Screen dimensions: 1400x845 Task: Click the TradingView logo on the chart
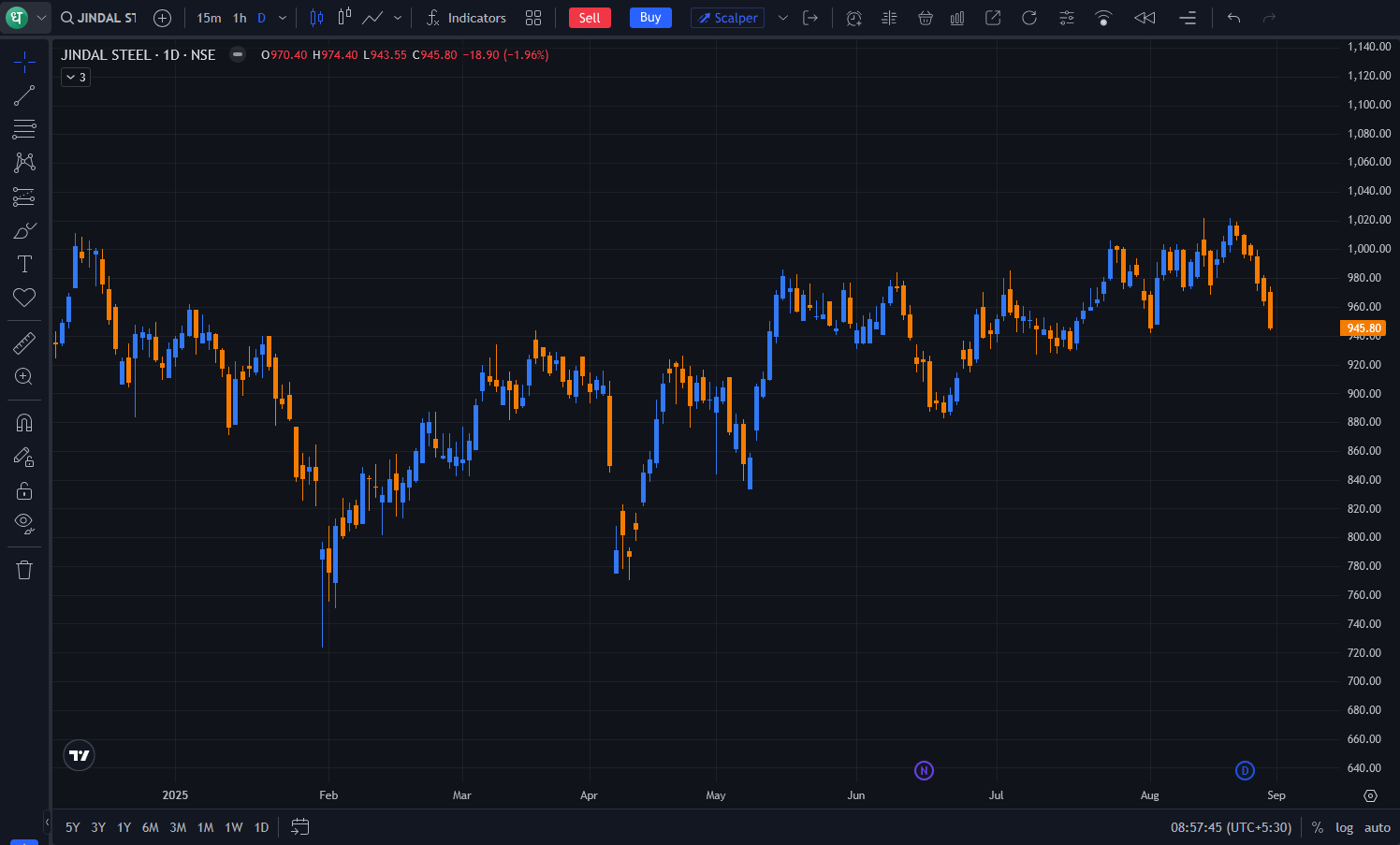(x=80, y=755)
